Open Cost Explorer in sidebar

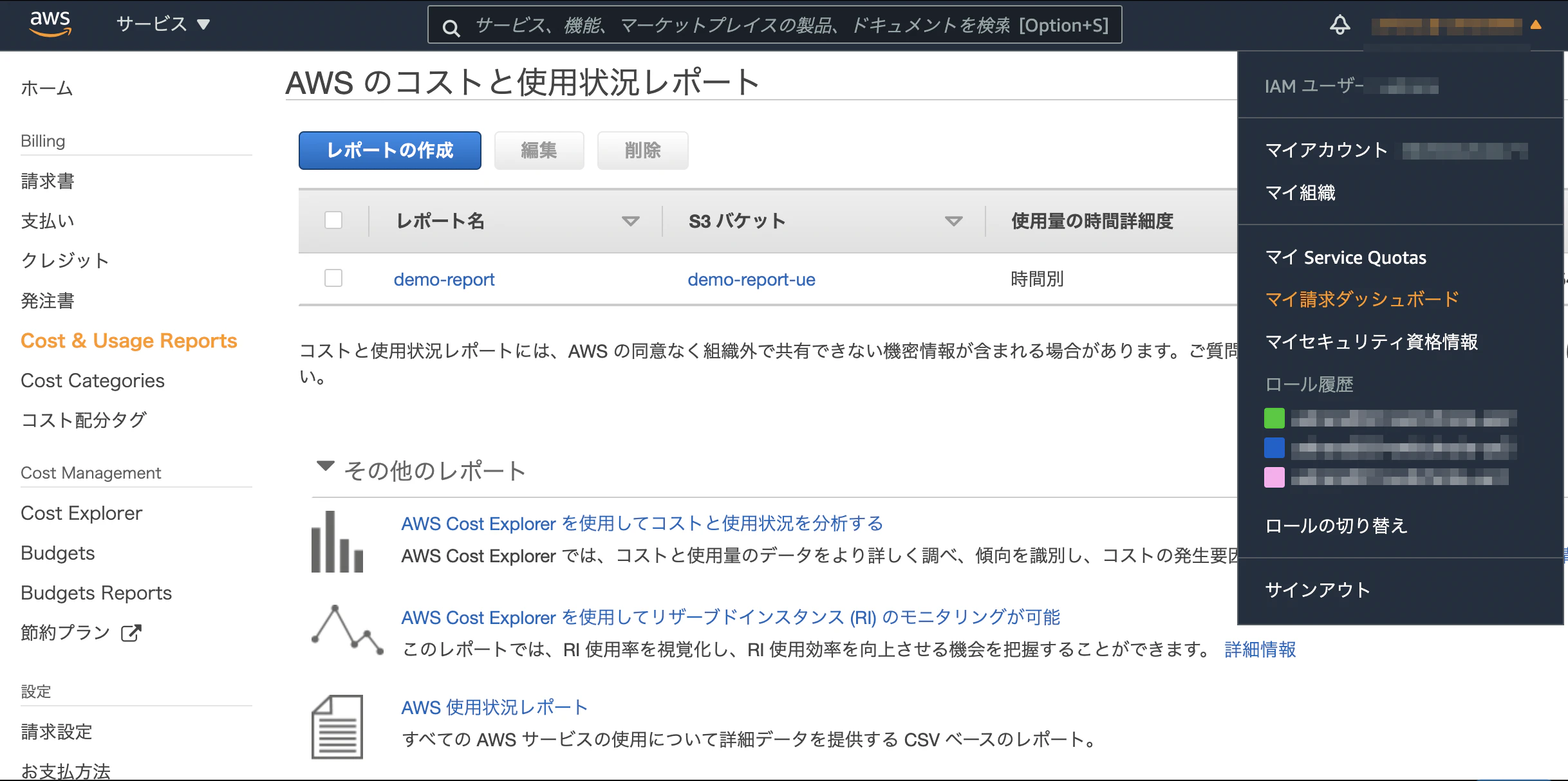[81, 513]
